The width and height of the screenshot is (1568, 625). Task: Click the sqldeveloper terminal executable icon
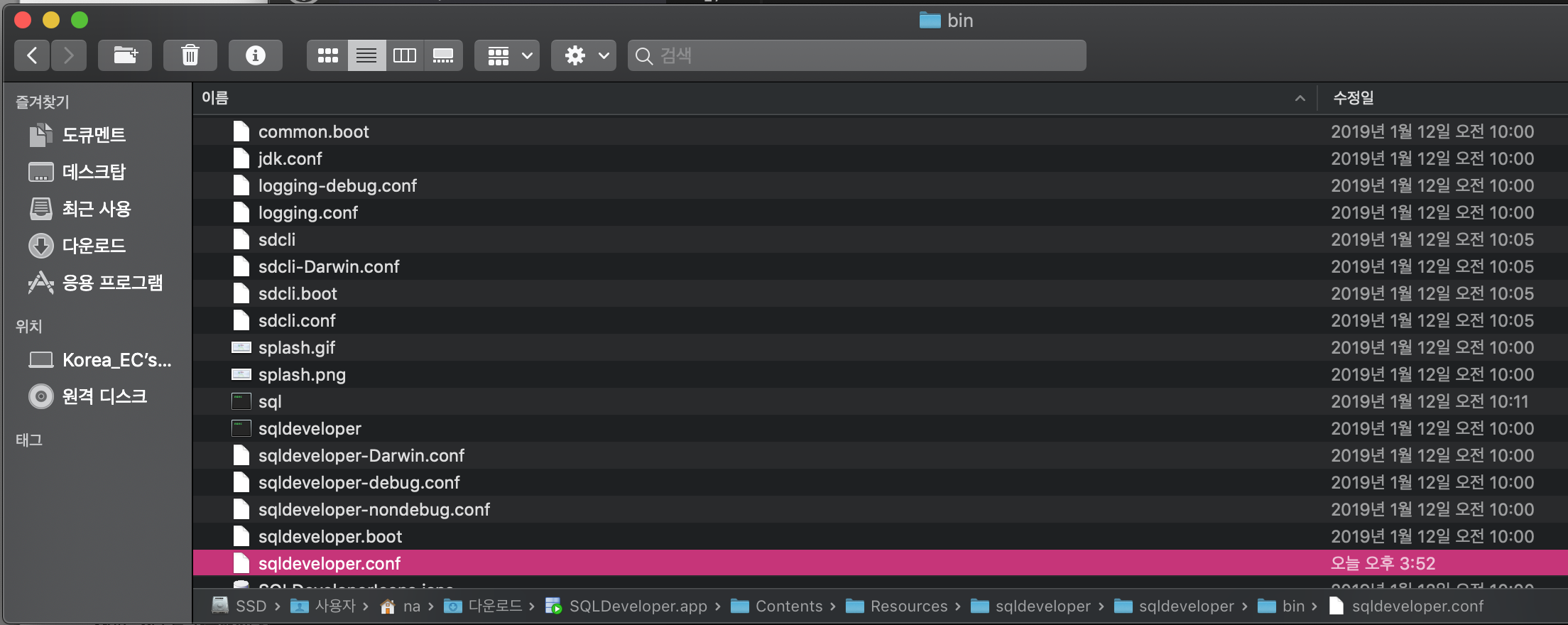(x=241, y=428)
